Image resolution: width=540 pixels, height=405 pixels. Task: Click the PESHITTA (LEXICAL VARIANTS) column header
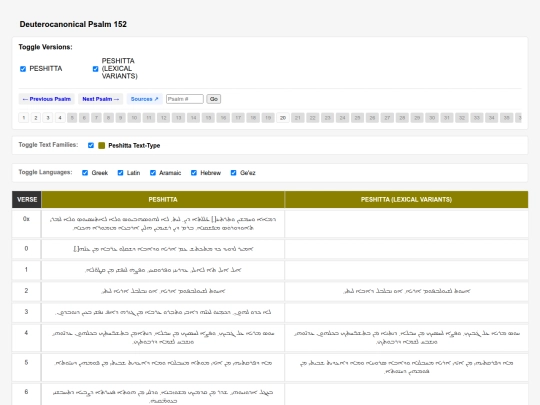pyautogui.click(x=406, y=200)
